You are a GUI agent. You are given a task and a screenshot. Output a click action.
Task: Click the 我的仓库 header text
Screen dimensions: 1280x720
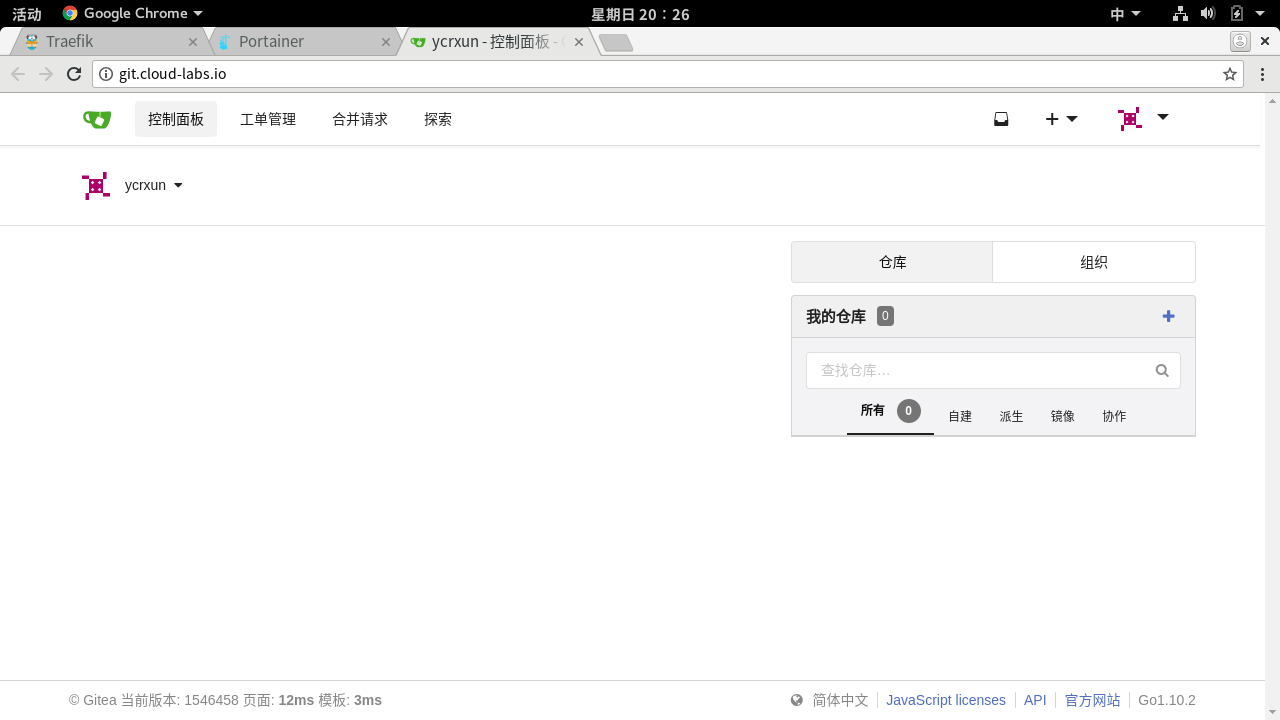pyautogui.click(x=836, y=316)
